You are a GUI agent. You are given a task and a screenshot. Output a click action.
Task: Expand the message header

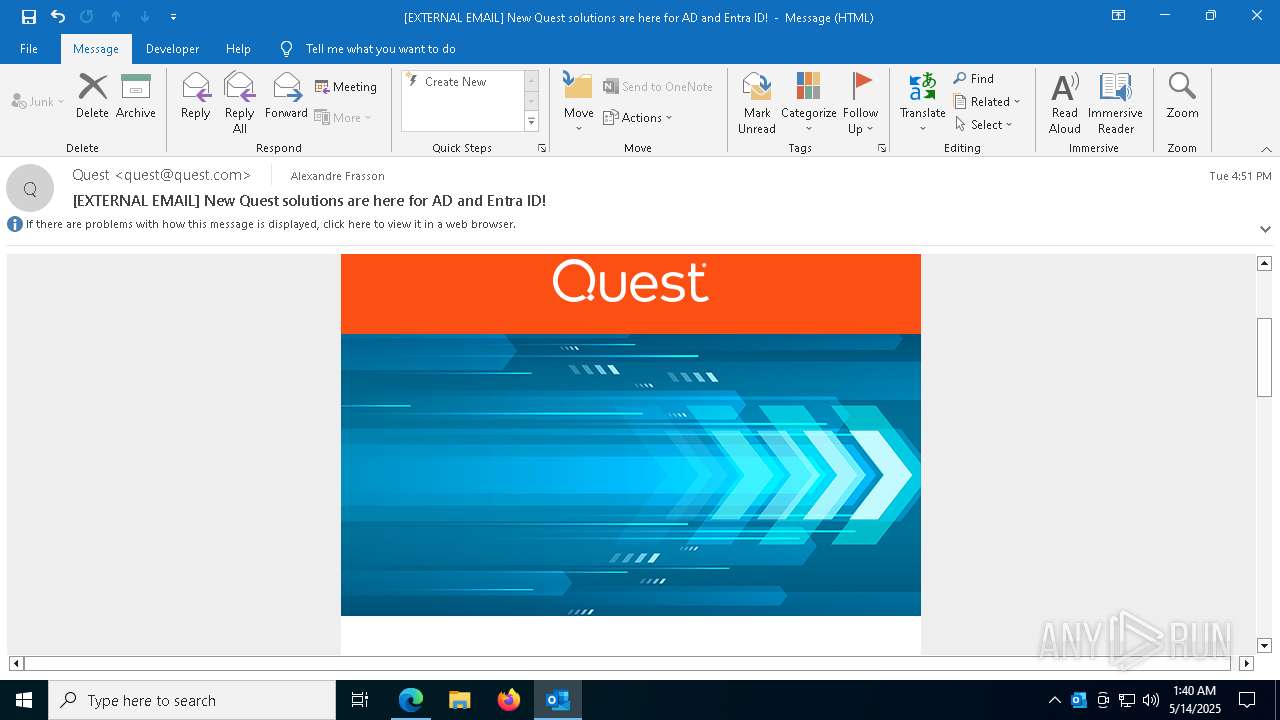(1265, 229)
